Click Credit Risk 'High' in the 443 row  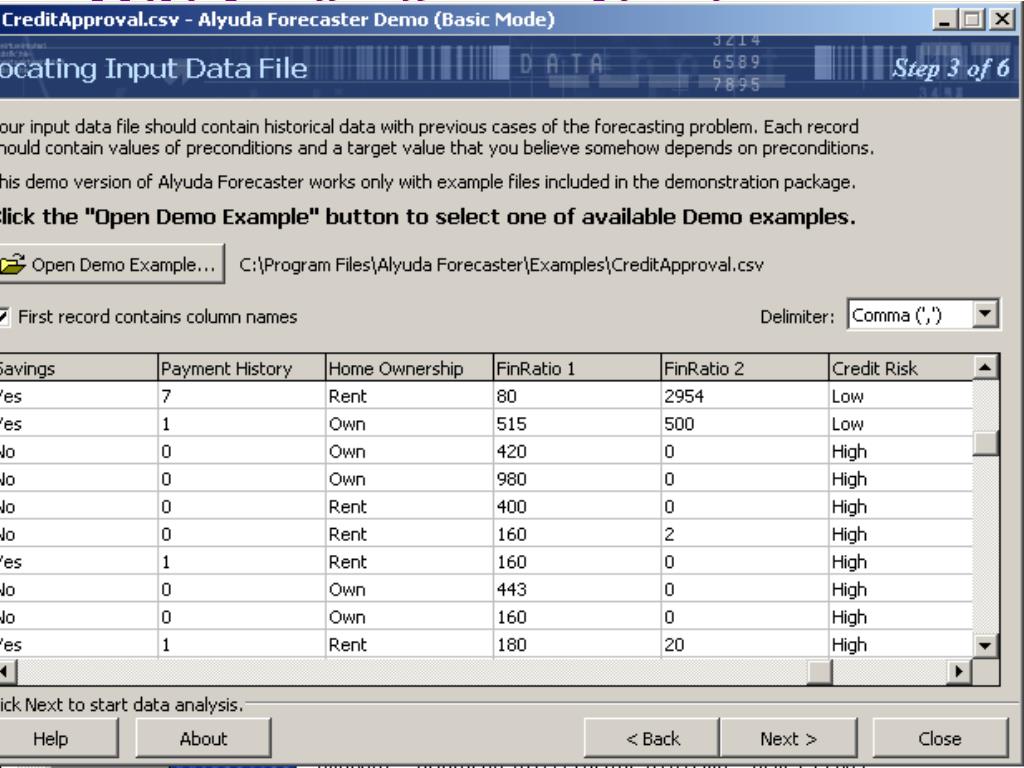pos(901,589)
